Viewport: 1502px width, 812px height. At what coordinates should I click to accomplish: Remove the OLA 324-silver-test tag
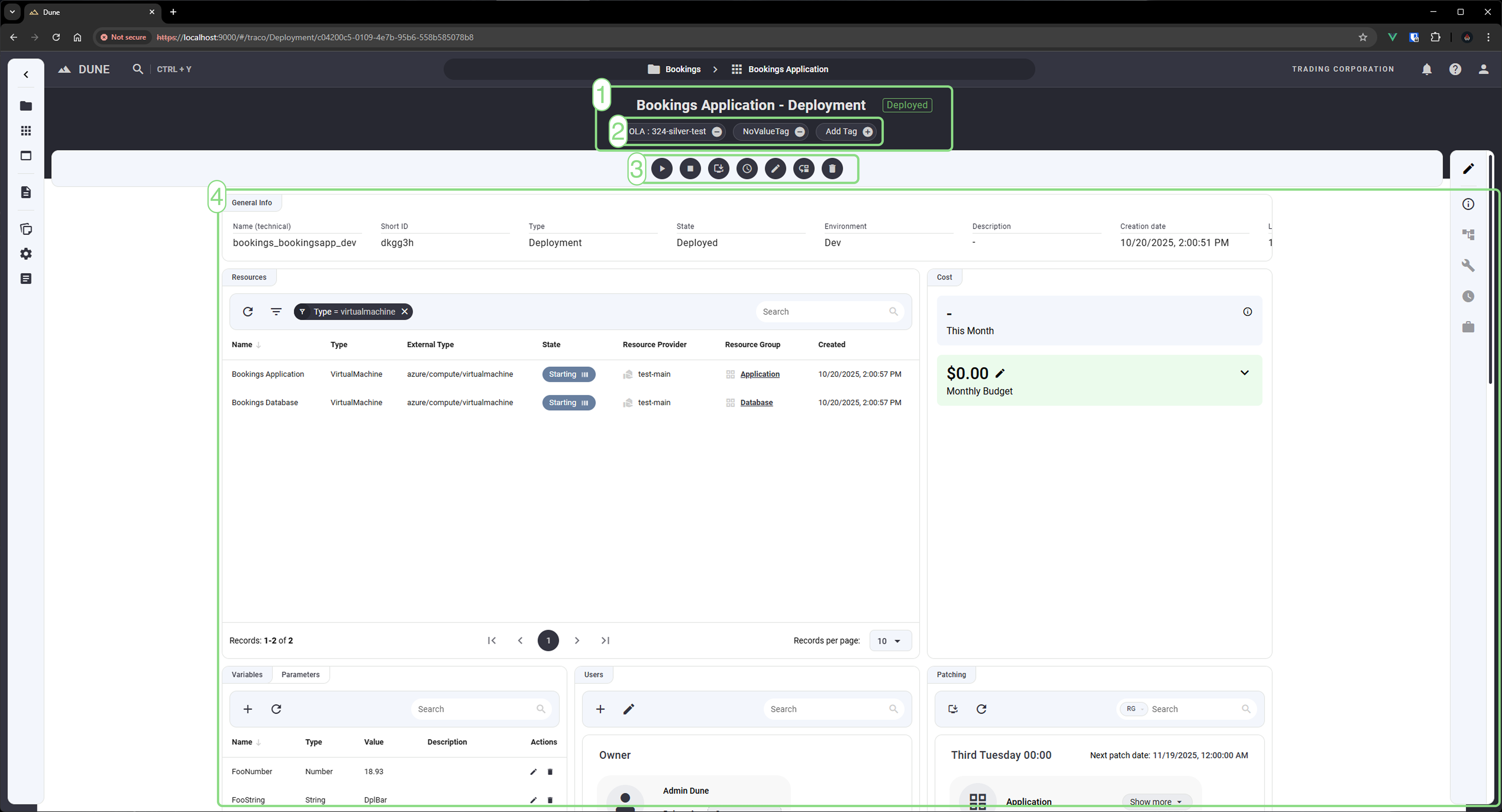click(x=717, y=132)
